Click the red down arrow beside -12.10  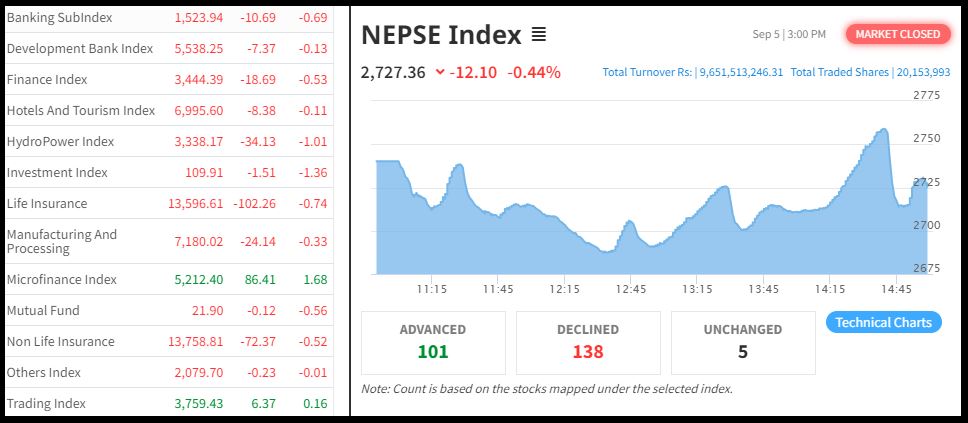pos(440,72)
